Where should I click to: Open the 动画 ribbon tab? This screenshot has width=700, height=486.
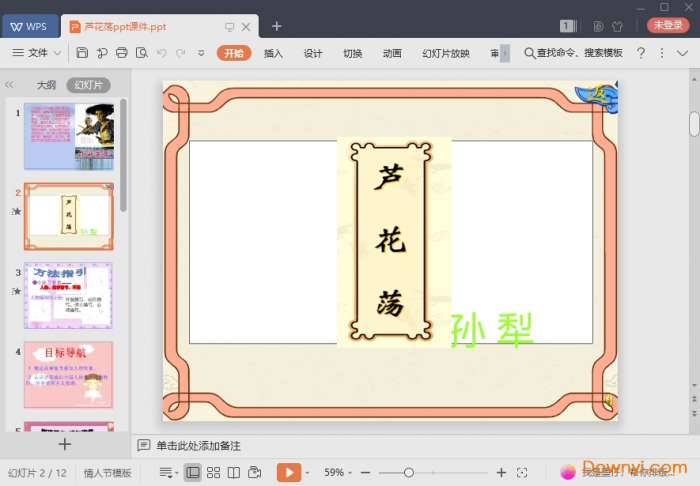point(392,53)
